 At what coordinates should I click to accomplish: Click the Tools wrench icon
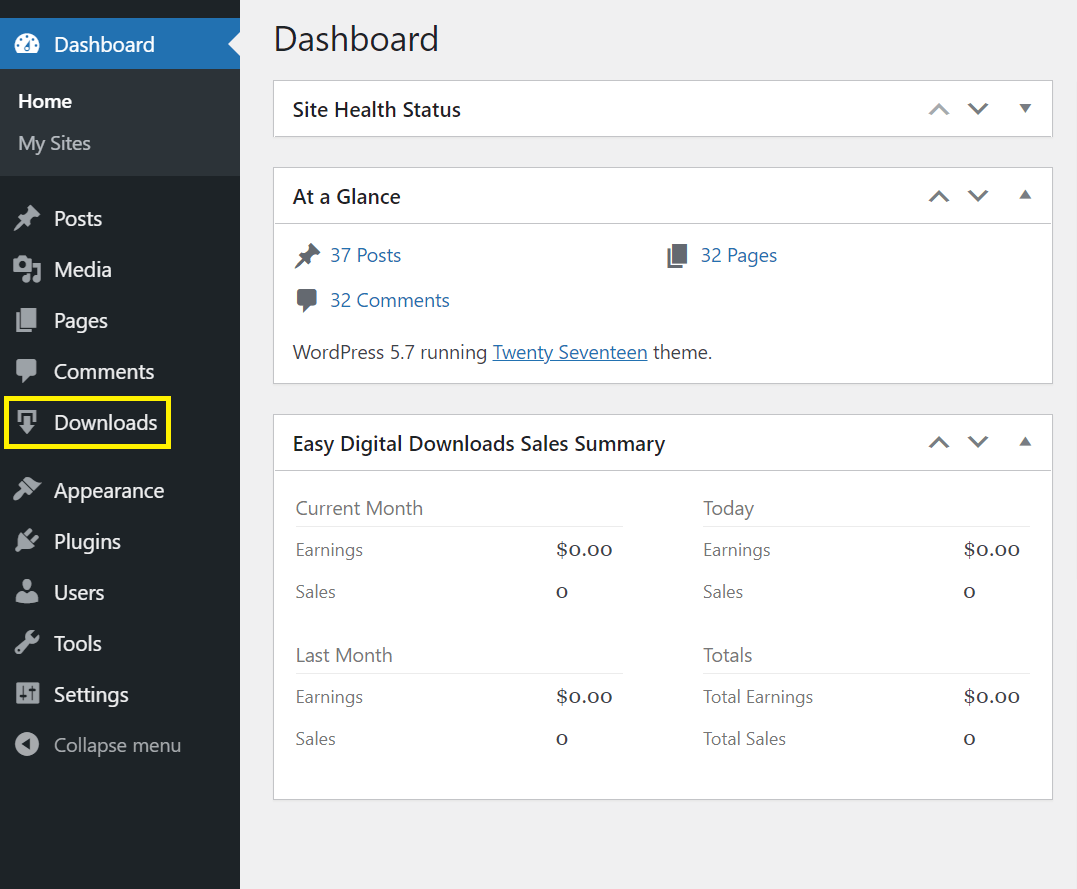[x=27, y=643]
